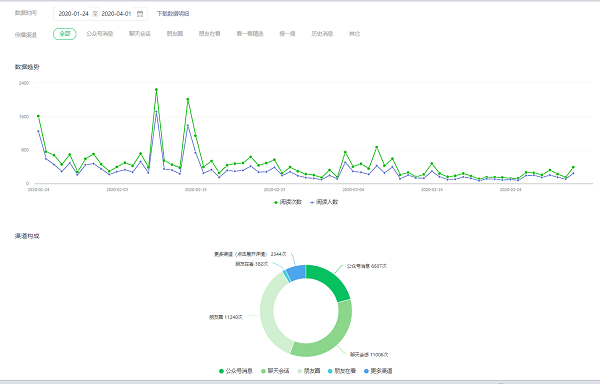Image resolution: width=600 pixels, height=384 pixels.
Task: Click the 聊天会话 pie label near bottom right
Action: click(x=369, y=355)
